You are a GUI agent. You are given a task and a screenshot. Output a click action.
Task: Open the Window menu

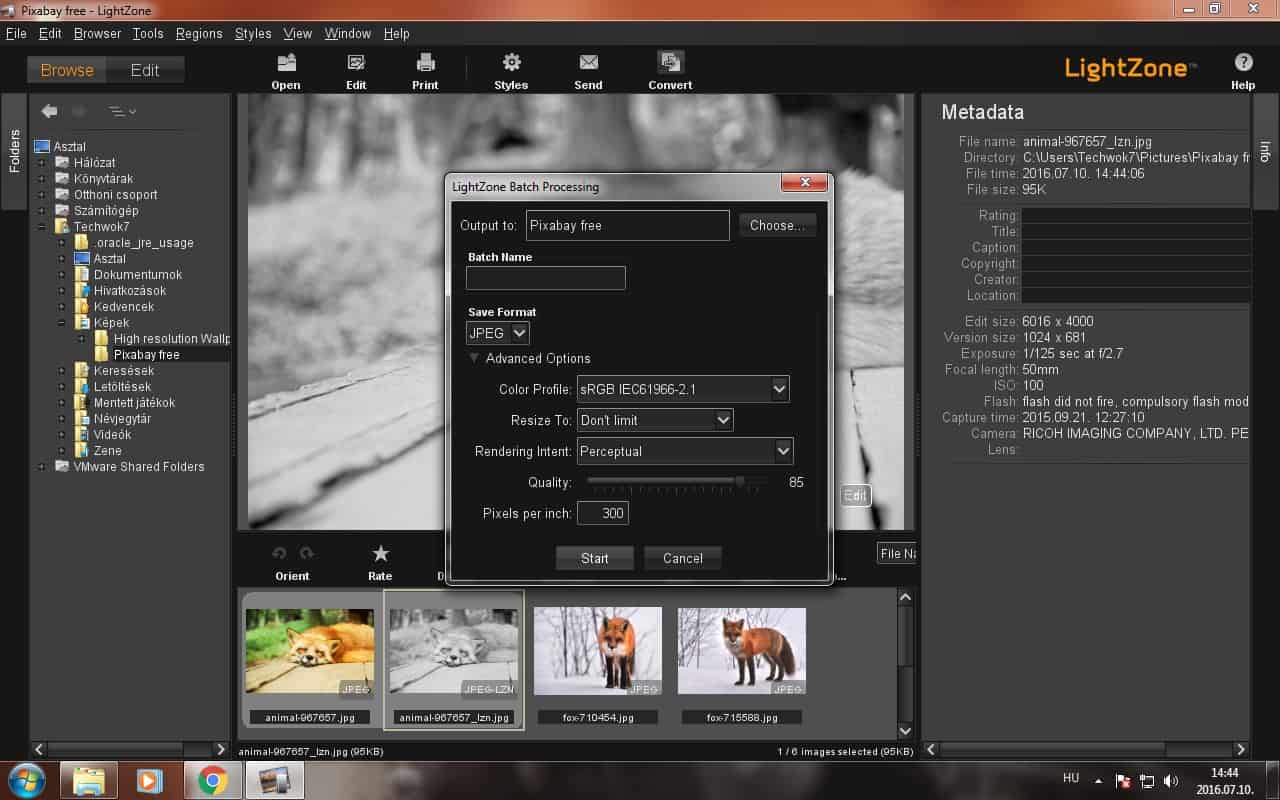pyautogui.click(x=348, y=33)
